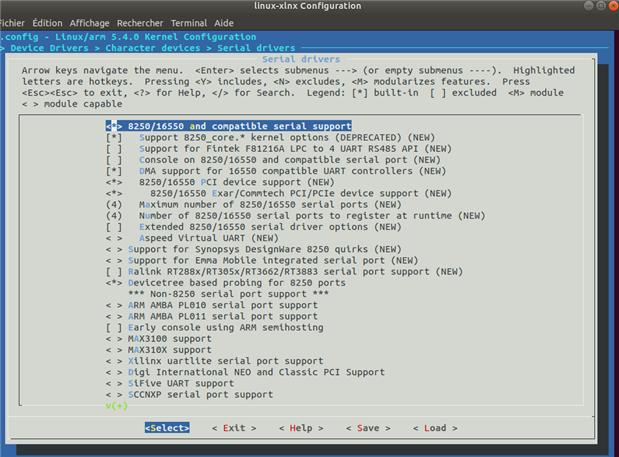Open the Aide menu

coord(224,23)
